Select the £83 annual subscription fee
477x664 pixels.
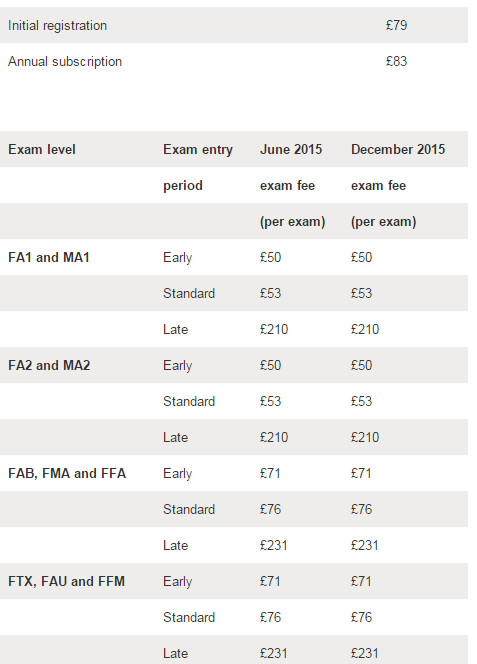point(397,61)
